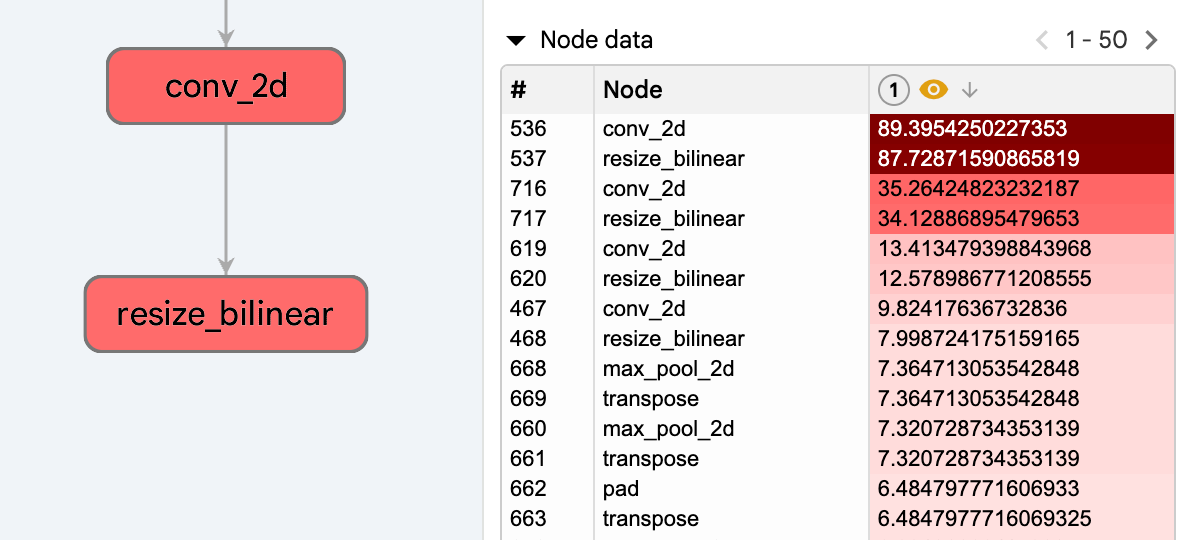Image resolution: width=1190 pixels, height=540 pixels.
Task: Select row 537 resize_bilinear
Action: (x=673, y=159)
